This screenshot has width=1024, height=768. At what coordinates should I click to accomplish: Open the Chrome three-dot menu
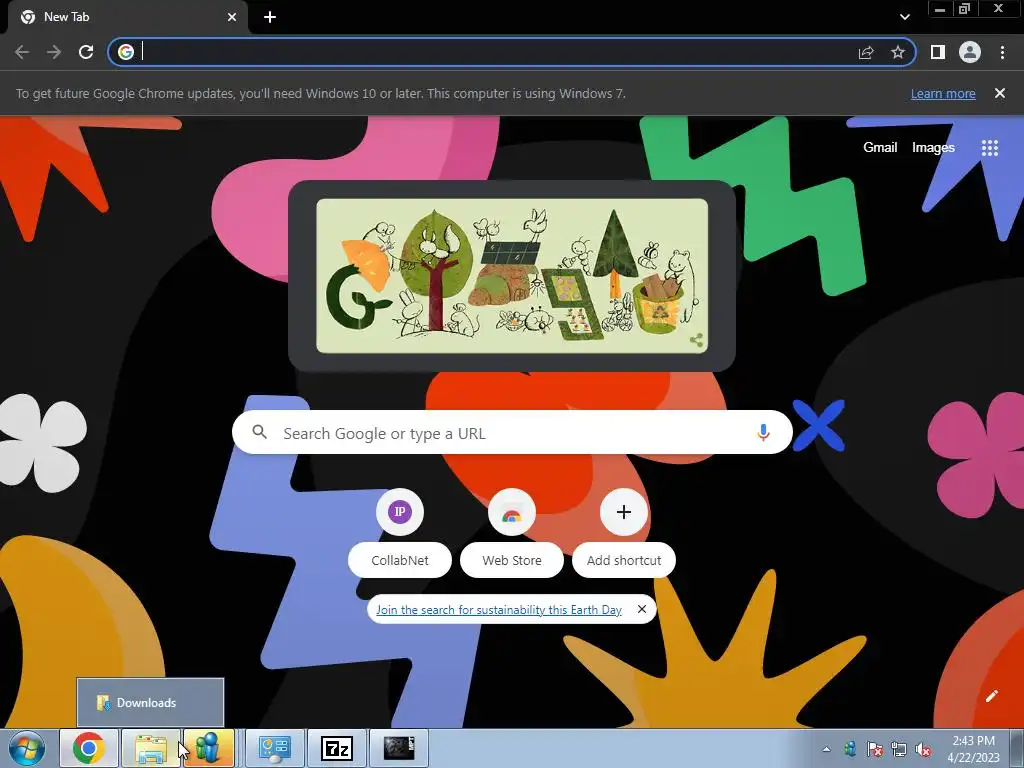pyautogui.click(x=1002, y=52)
